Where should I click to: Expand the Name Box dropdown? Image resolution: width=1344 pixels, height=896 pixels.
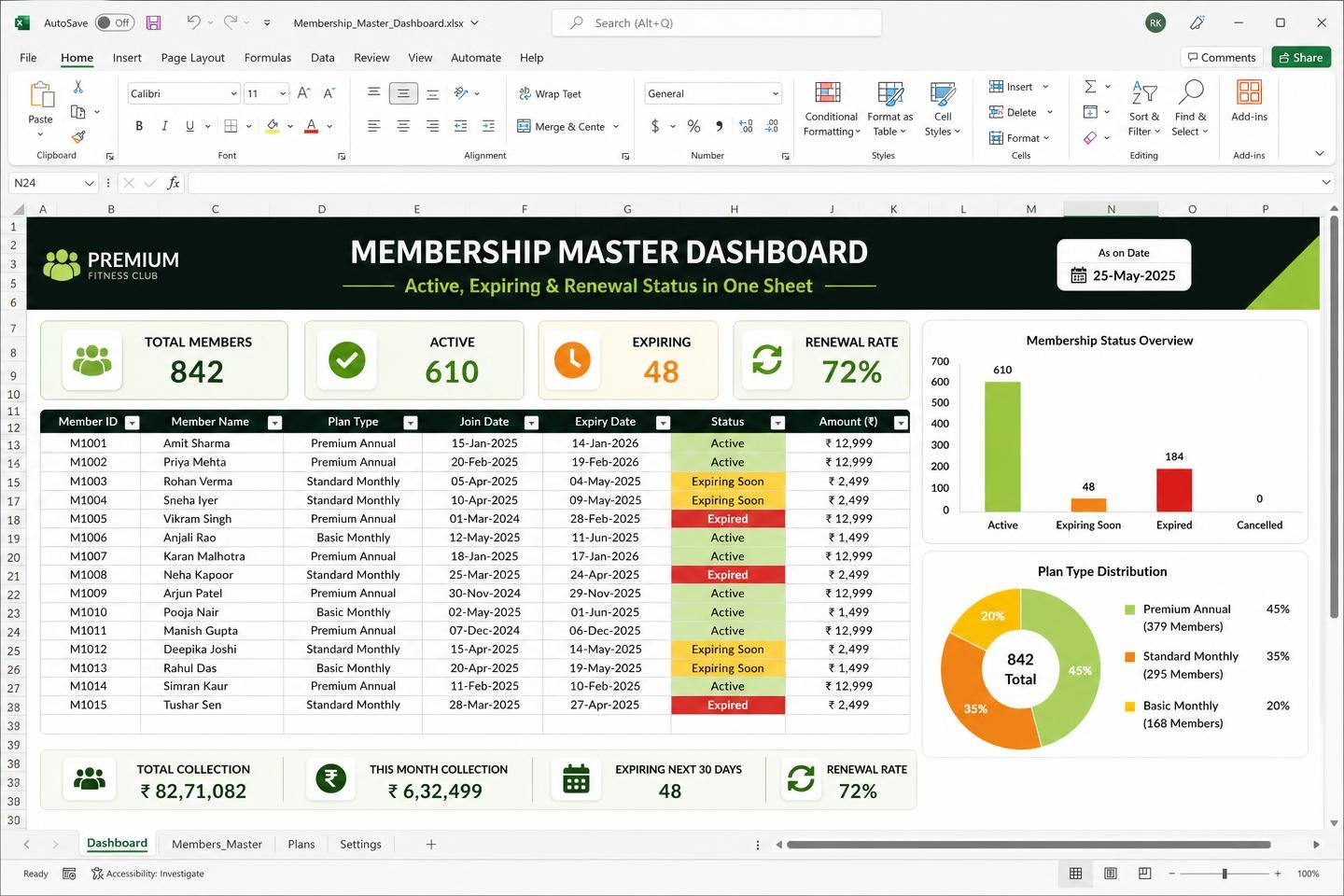(x=90, y=183)
